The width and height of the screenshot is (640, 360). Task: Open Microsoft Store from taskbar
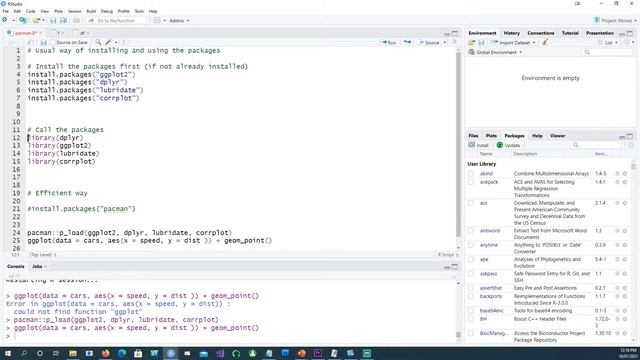click(x=138, y=353)
